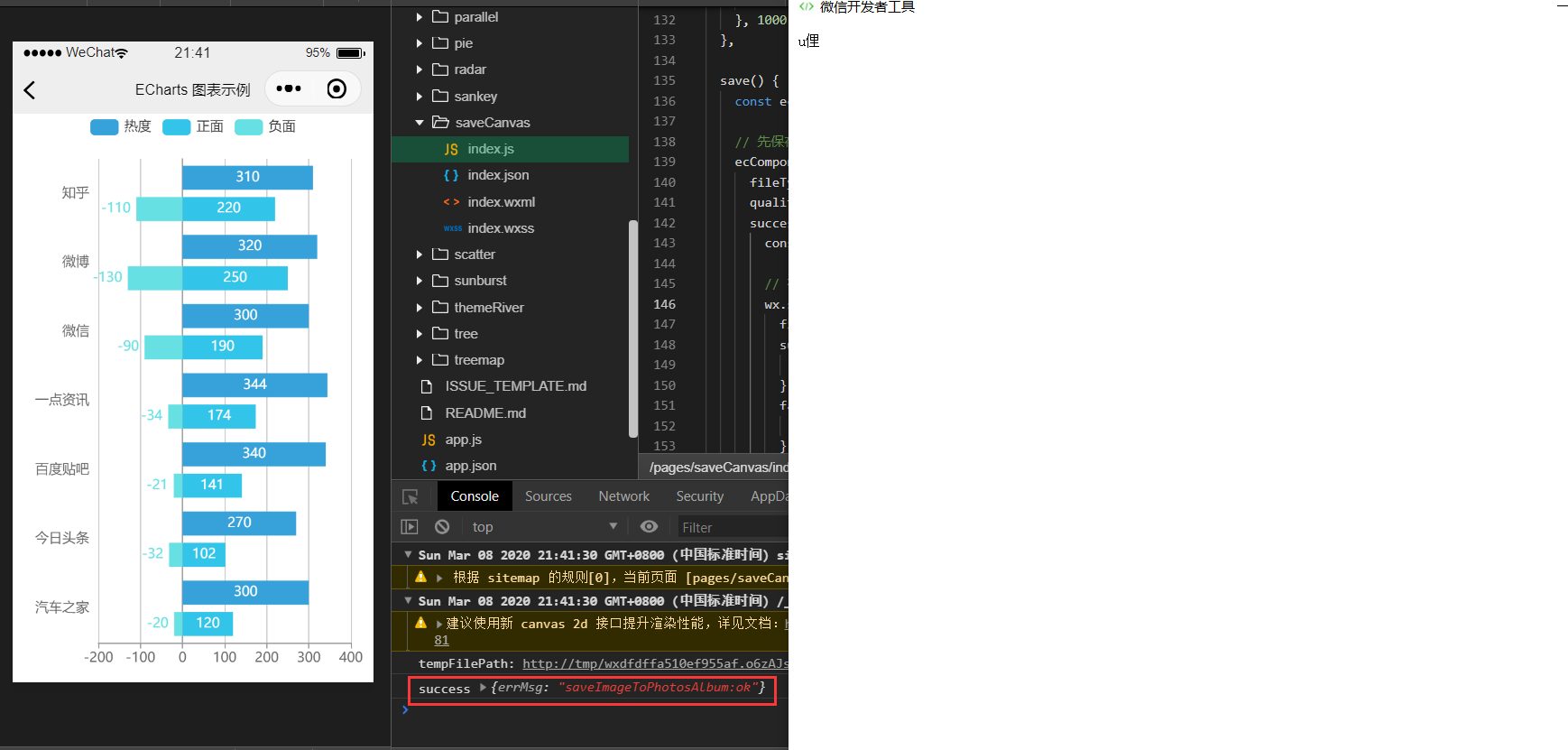
Task: Expand the success errMsg object
Action: pos(484,688)
